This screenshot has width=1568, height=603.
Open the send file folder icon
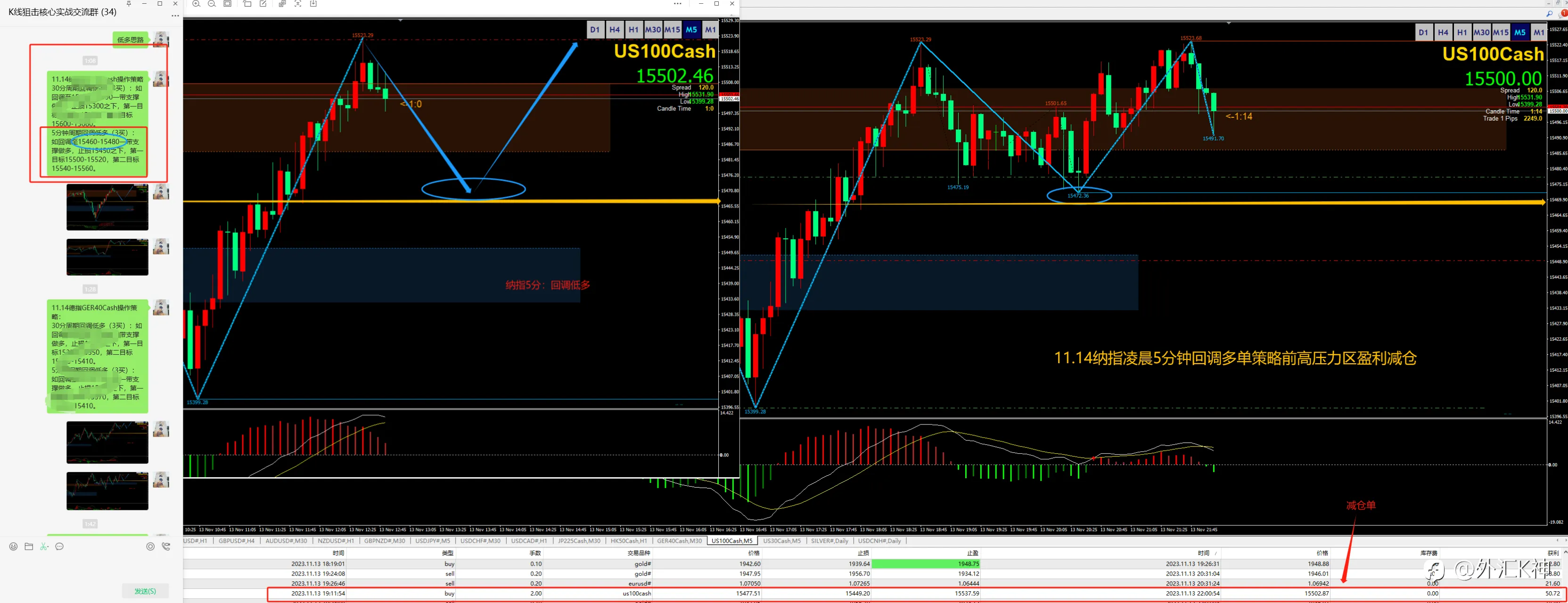pos(29,546)
